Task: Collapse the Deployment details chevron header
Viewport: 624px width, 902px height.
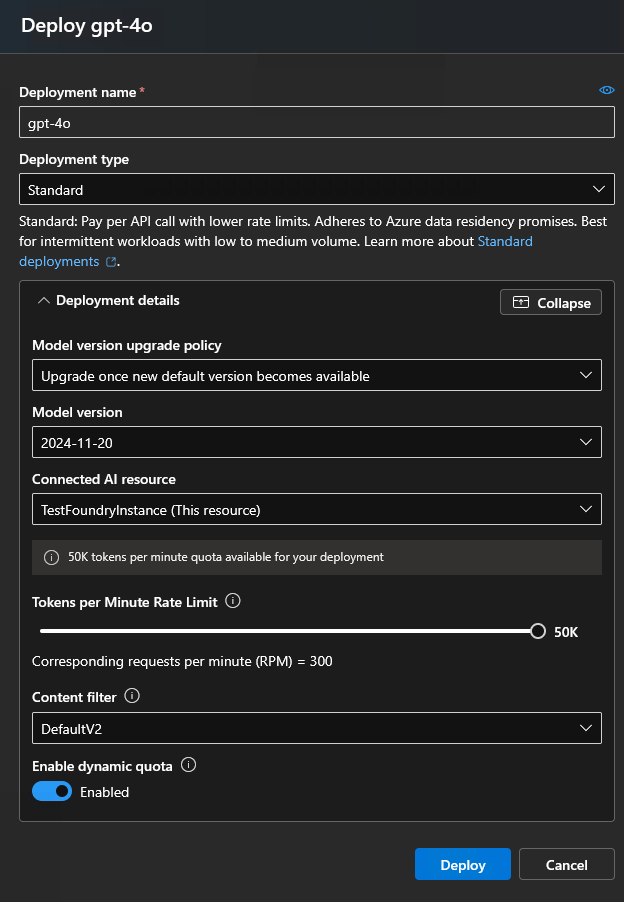Action: pyautogui.click(x=109, y=301)
